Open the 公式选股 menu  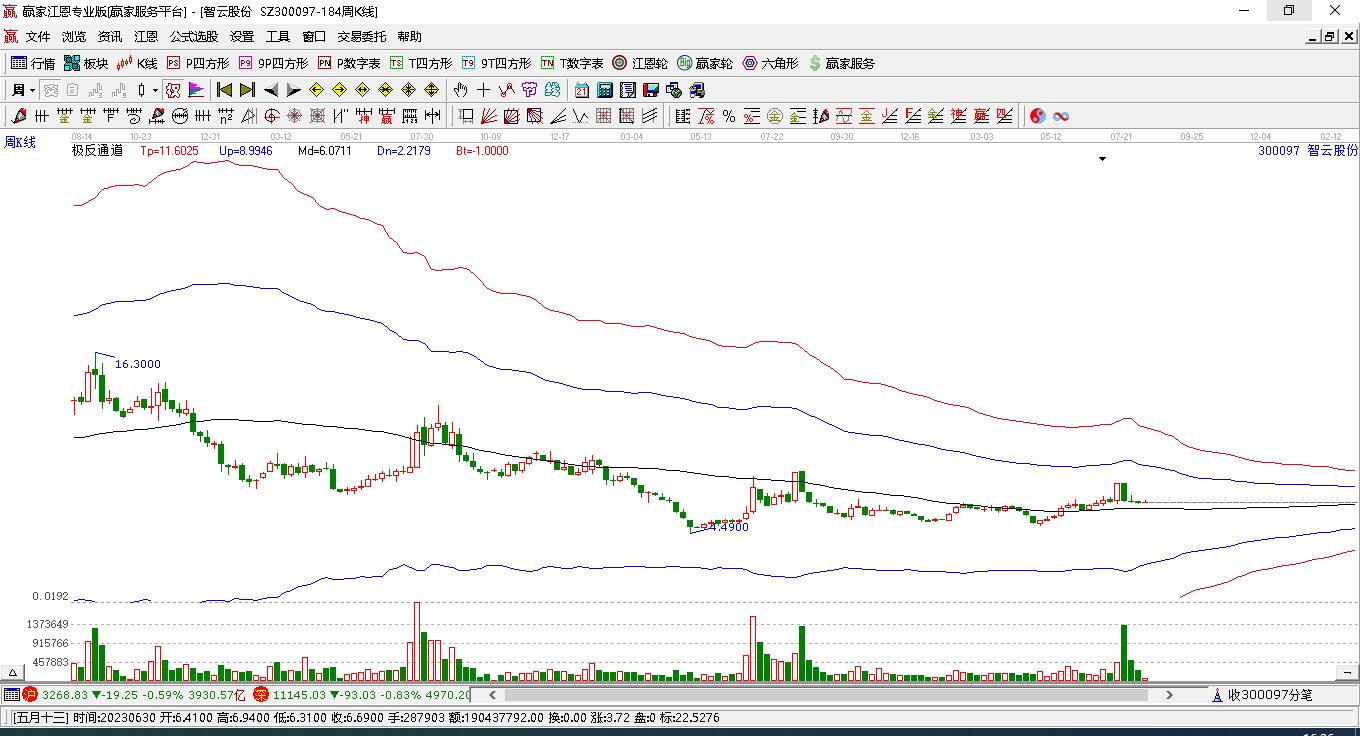193,37
